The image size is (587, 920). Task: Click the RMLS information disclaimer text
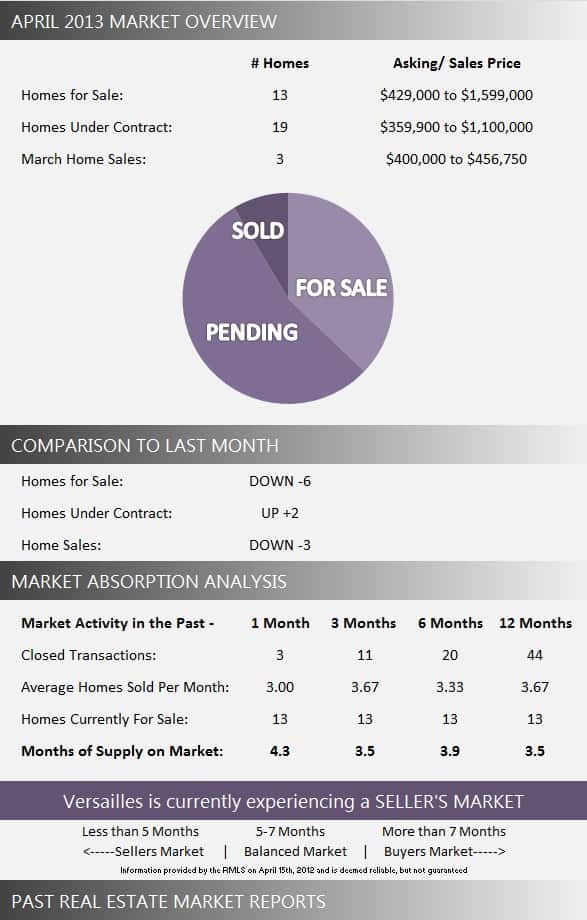294,870
